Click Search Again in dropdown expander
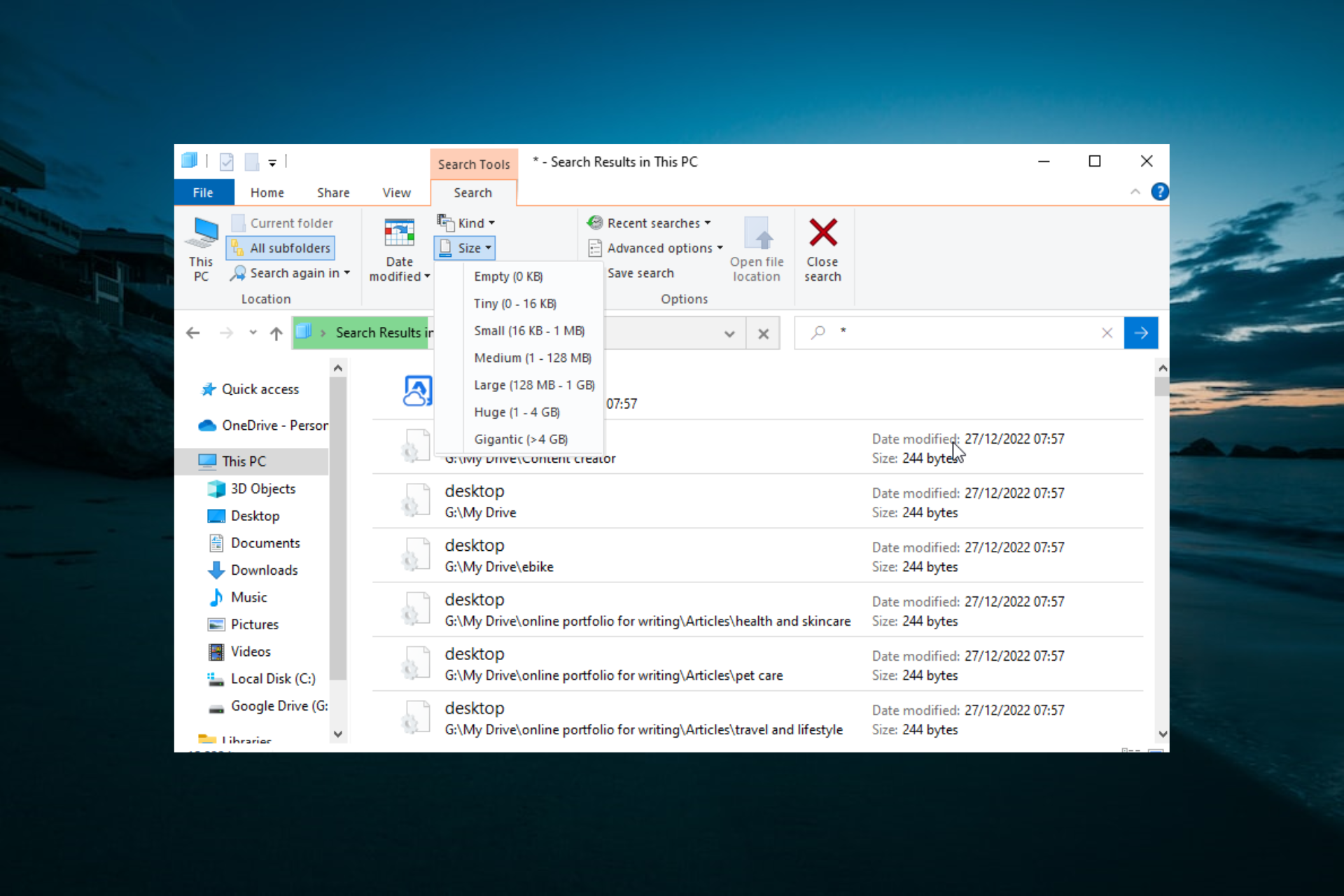Viewport: 1344px width, 896px height. [348, 273]
